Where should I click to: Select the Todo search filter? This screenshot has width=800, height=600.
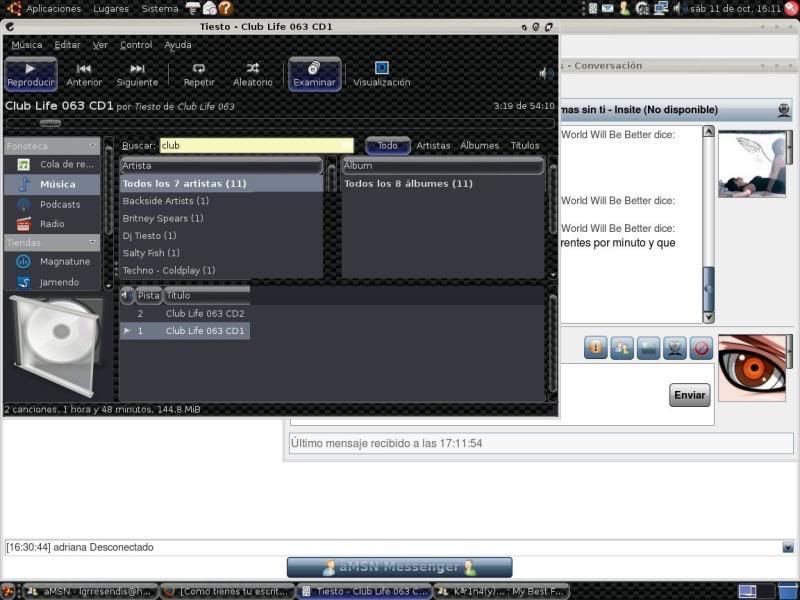coord(388,145)
